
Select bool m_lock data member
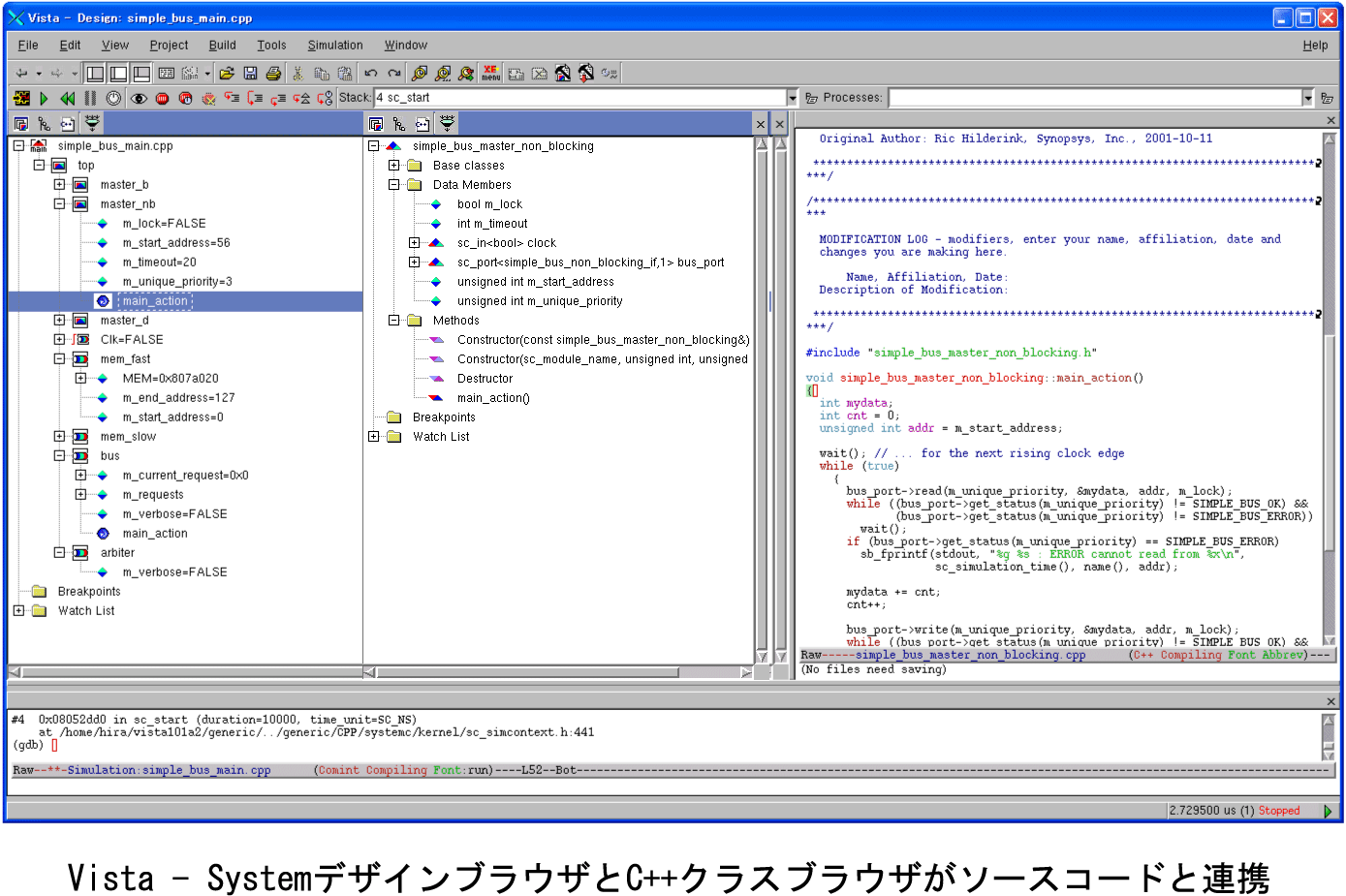[489, 204]
